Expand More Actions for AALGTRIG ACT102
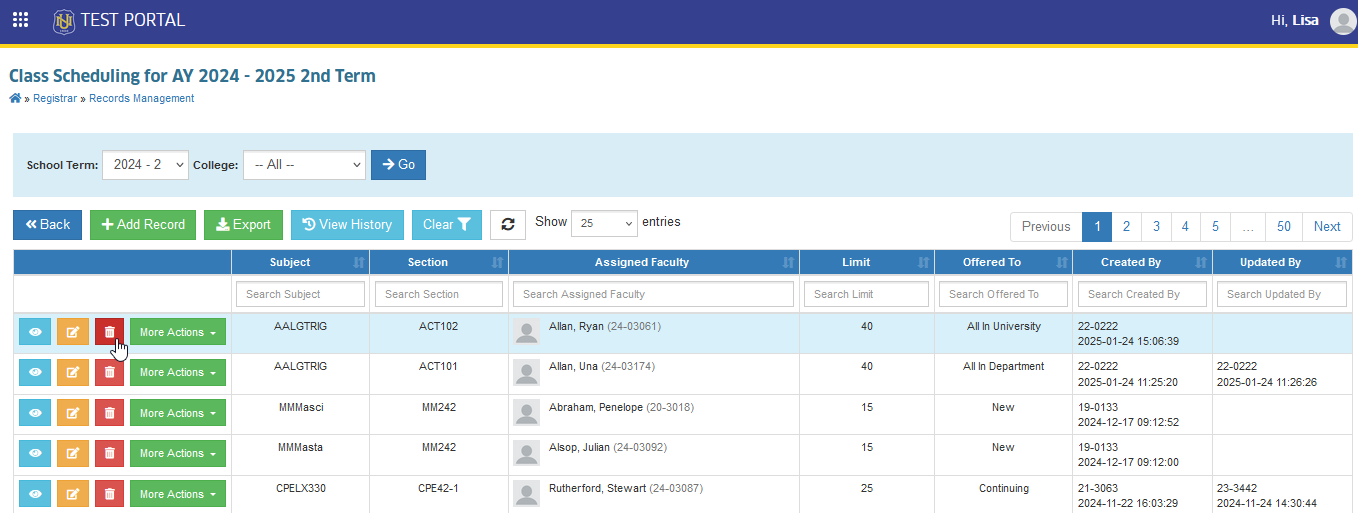The width and height of the screenshot is (1358, 513). [178, 332]
